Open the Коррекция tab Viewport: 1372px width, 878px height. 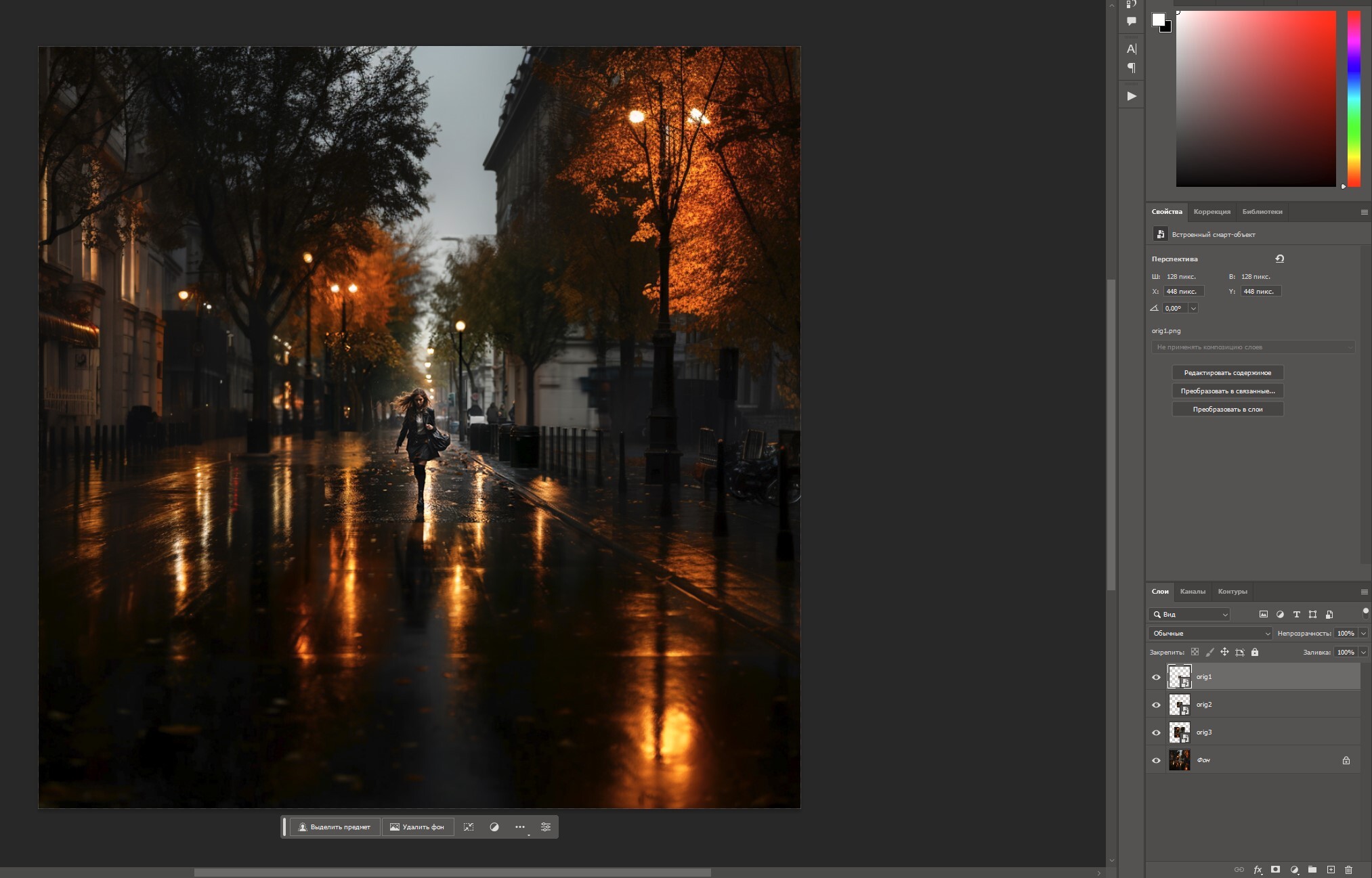[1212, 212]
